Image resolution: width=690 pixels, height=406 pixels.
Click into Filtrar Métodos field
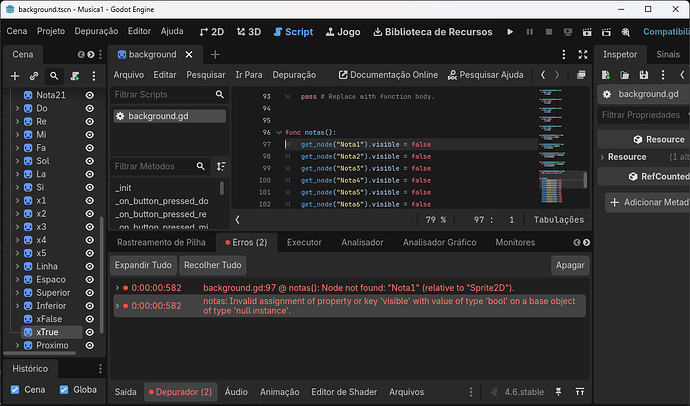(x=160, y=166)
